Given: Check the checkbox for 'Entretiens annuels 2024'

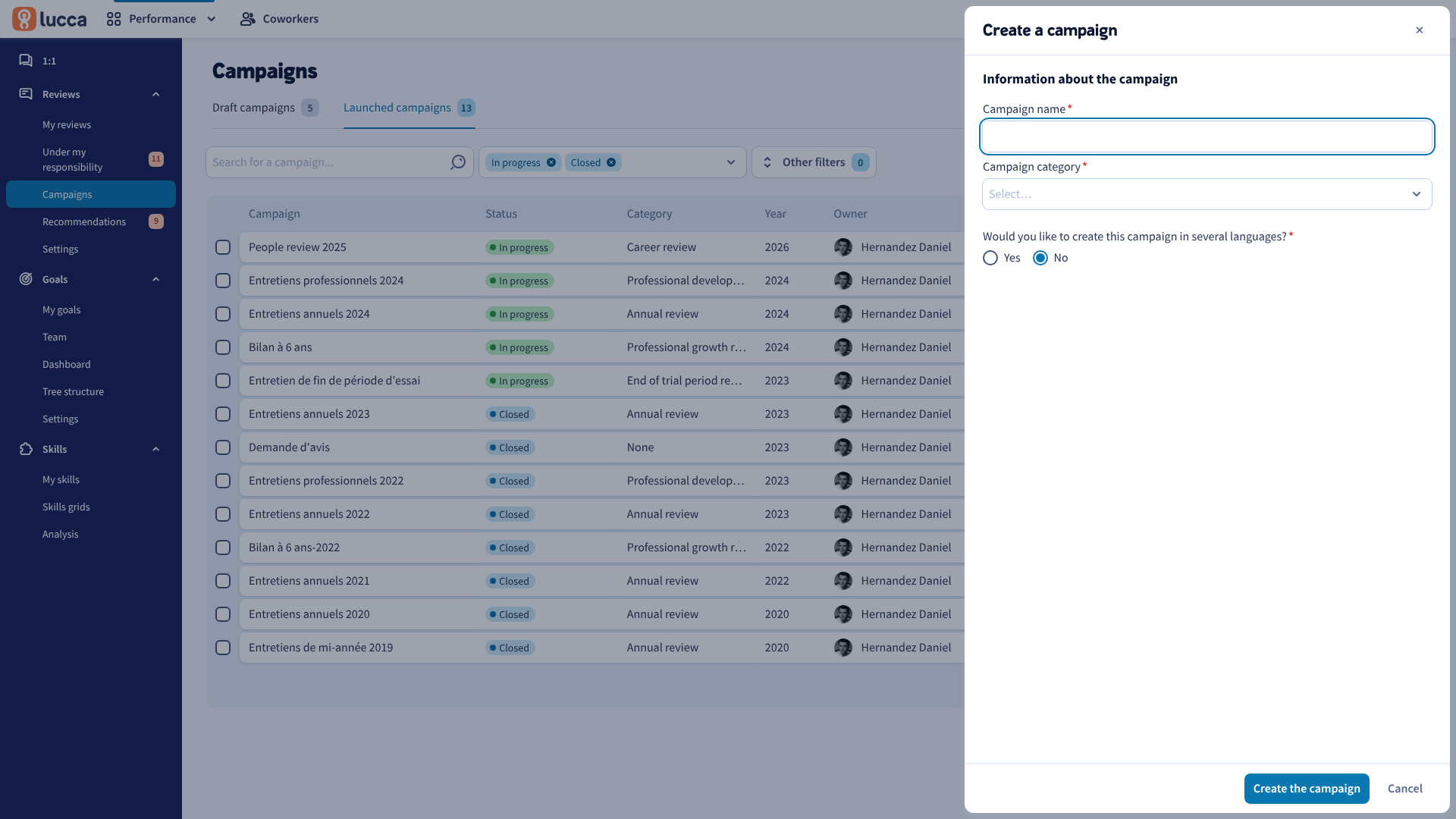Looking at the screenshot, I should tap(223, 313).
